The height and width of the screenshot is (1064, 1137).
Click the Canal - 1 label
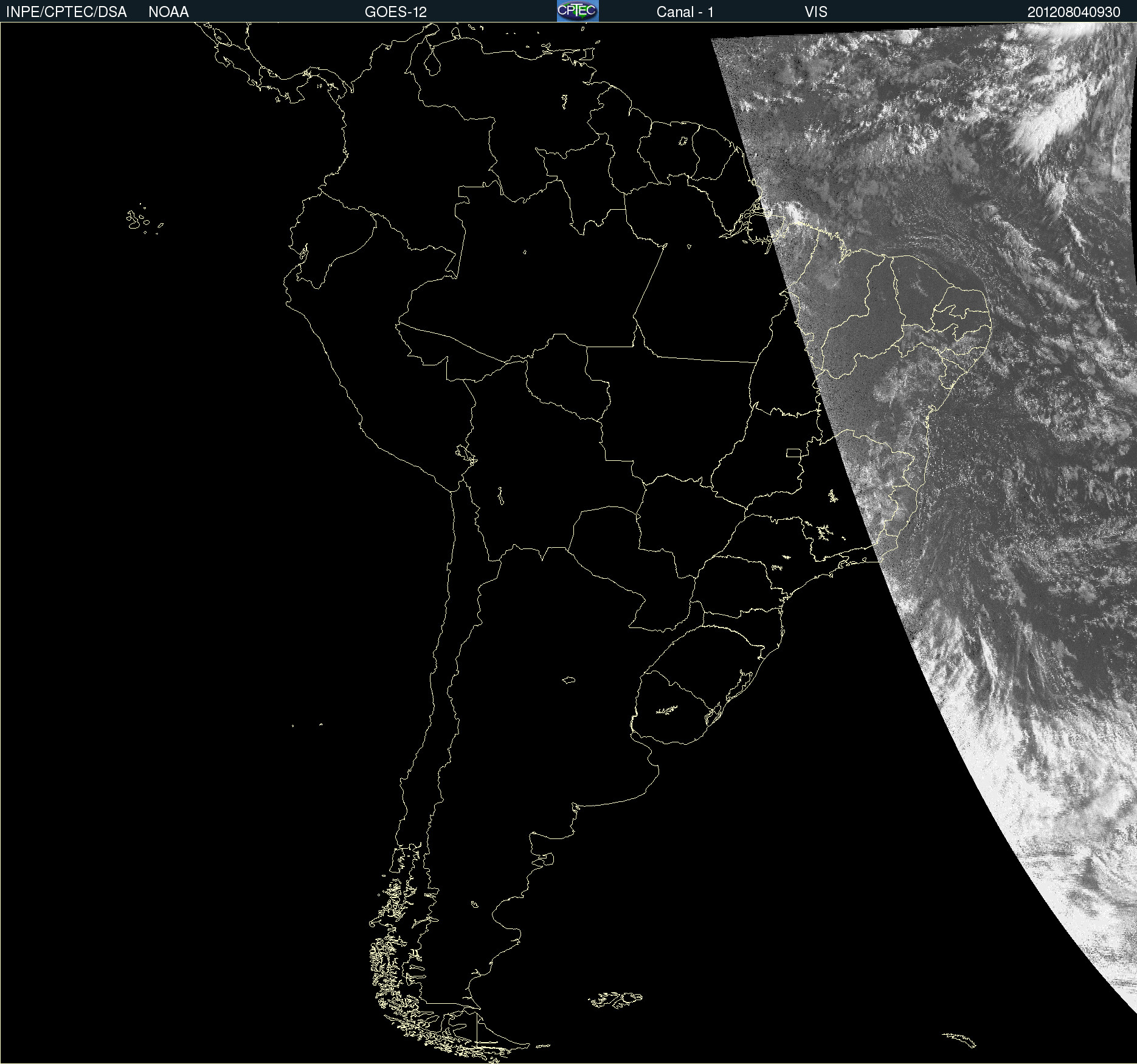[685, 12]
